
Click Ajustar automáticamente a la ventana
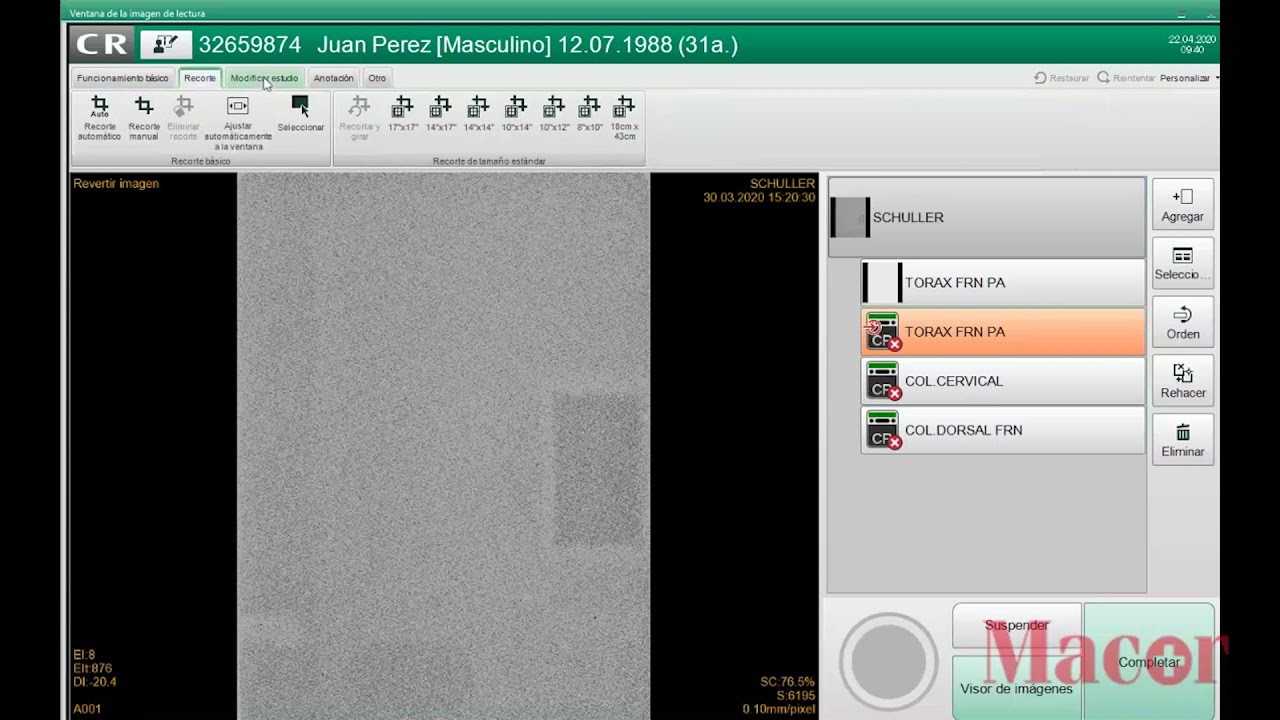[x=238, y=123]
